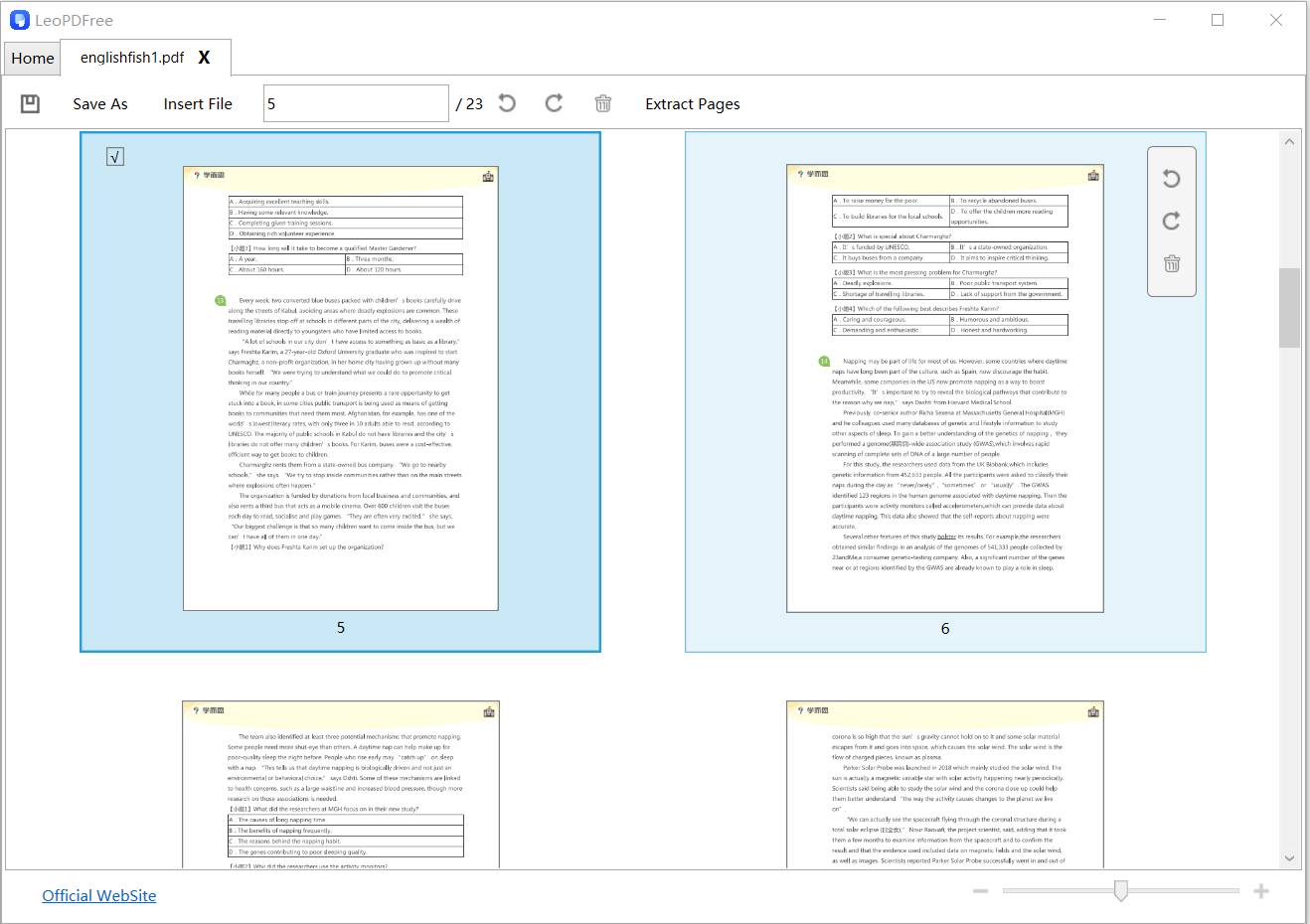
Task: Click the save disk icon in toolbar
Action: (x=31, y=104)
